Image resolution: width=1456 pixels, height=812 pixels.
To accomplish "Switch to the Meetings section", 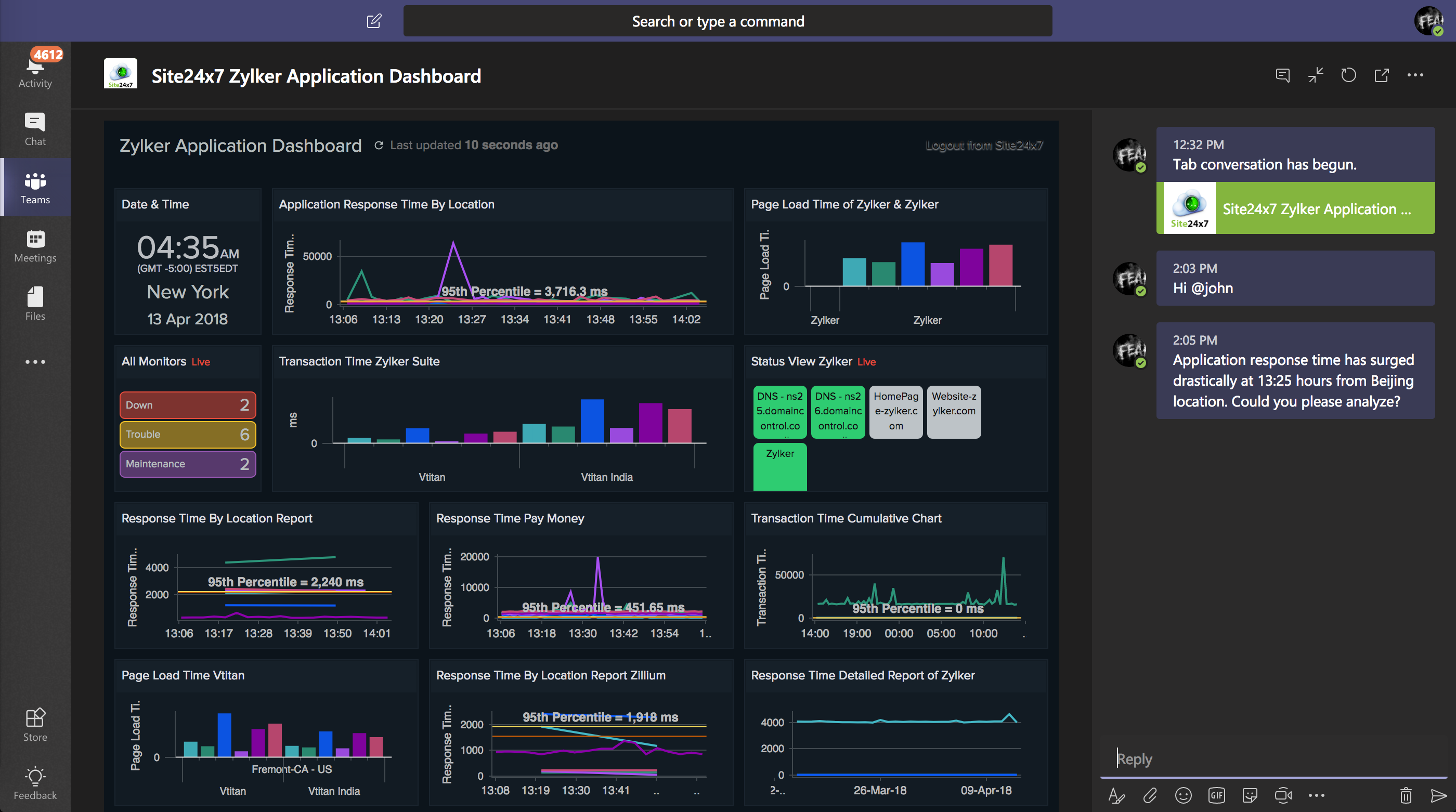I will [x=35, y=245].
